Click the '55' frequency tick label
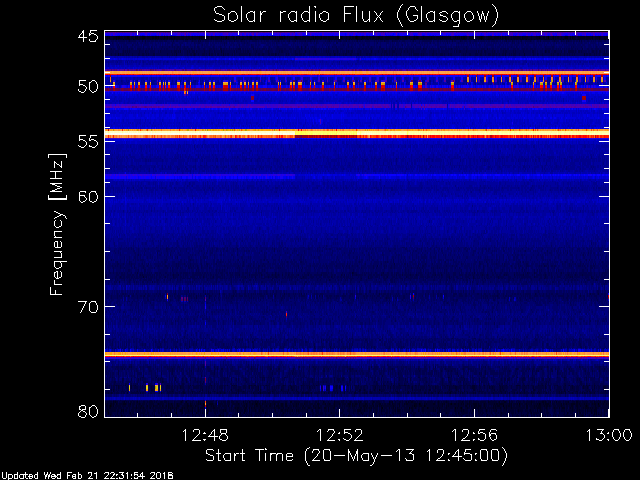Screen dimensions: 640x480 point(88,142)
